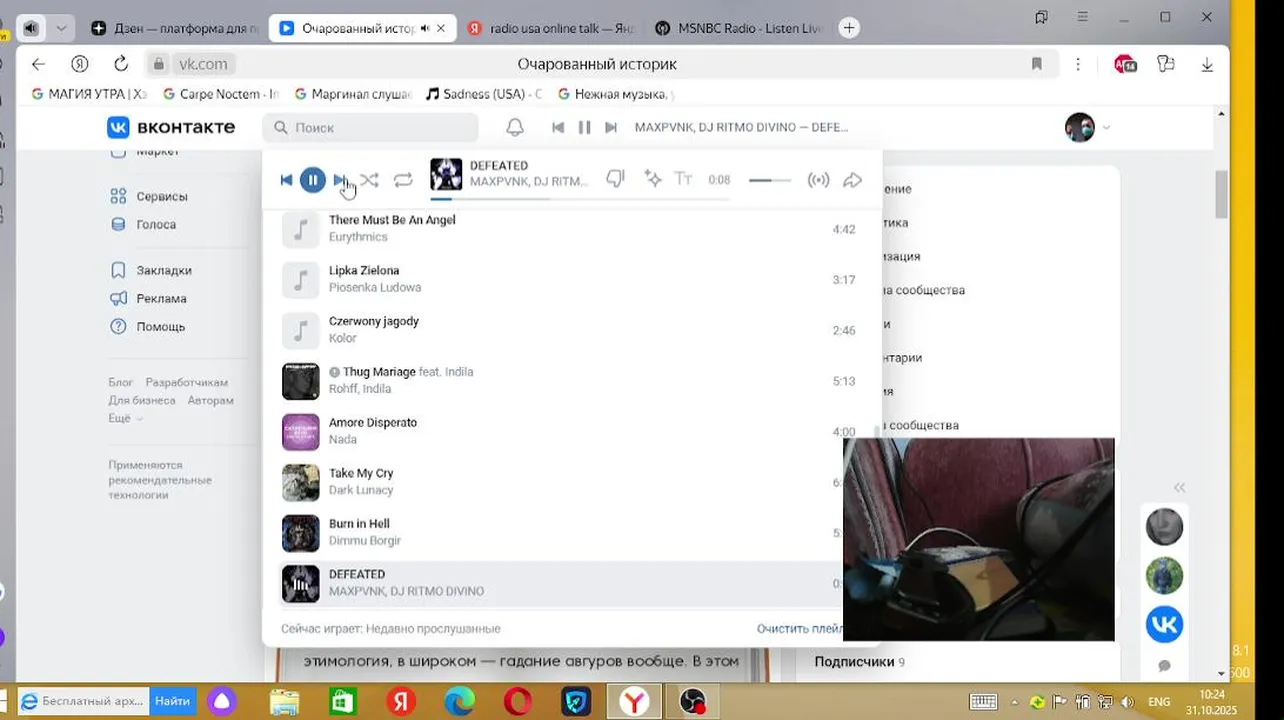The image size is (1284, 720).
Task: Reload the page
Action: click(121, 64)
